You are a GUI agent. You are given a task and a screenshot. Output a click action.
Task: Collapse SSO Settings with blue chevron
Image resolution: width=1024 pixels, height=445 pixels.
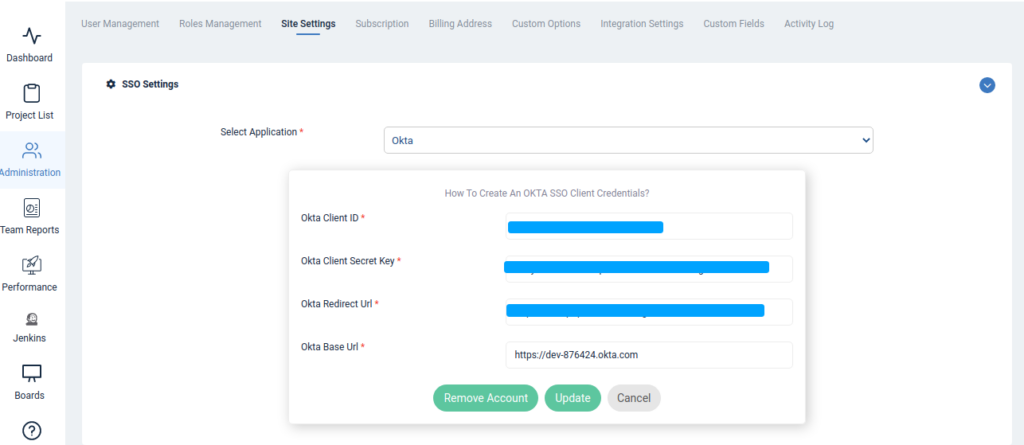pyautogui.click(x=987, y=85)
